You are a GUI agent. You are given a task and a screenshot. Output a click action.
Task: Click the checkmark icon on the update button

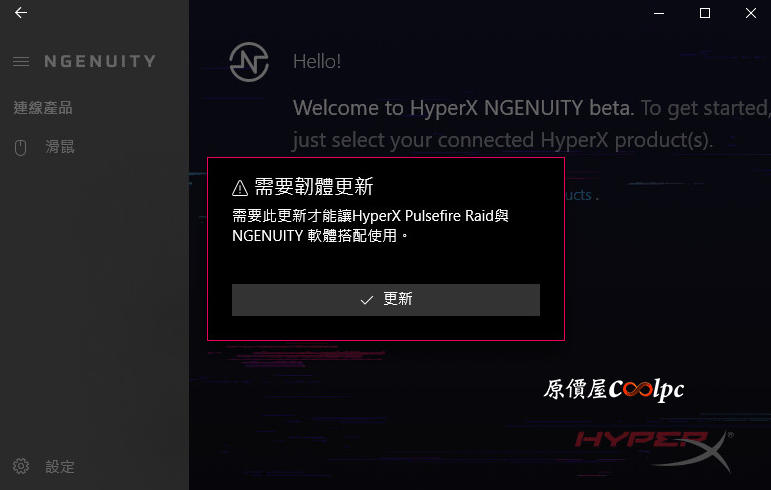pyautogui.click(x=367, y=300)
